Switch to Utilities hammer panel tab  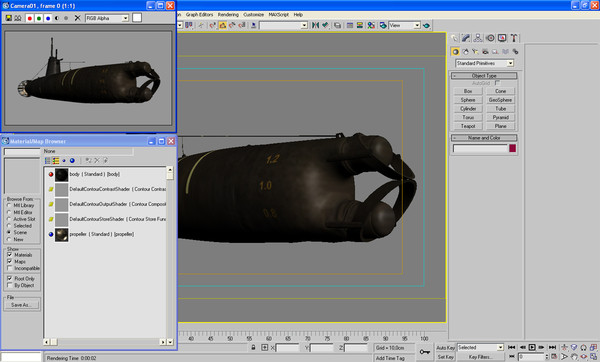pyautogui.click(x=514, y=38)
